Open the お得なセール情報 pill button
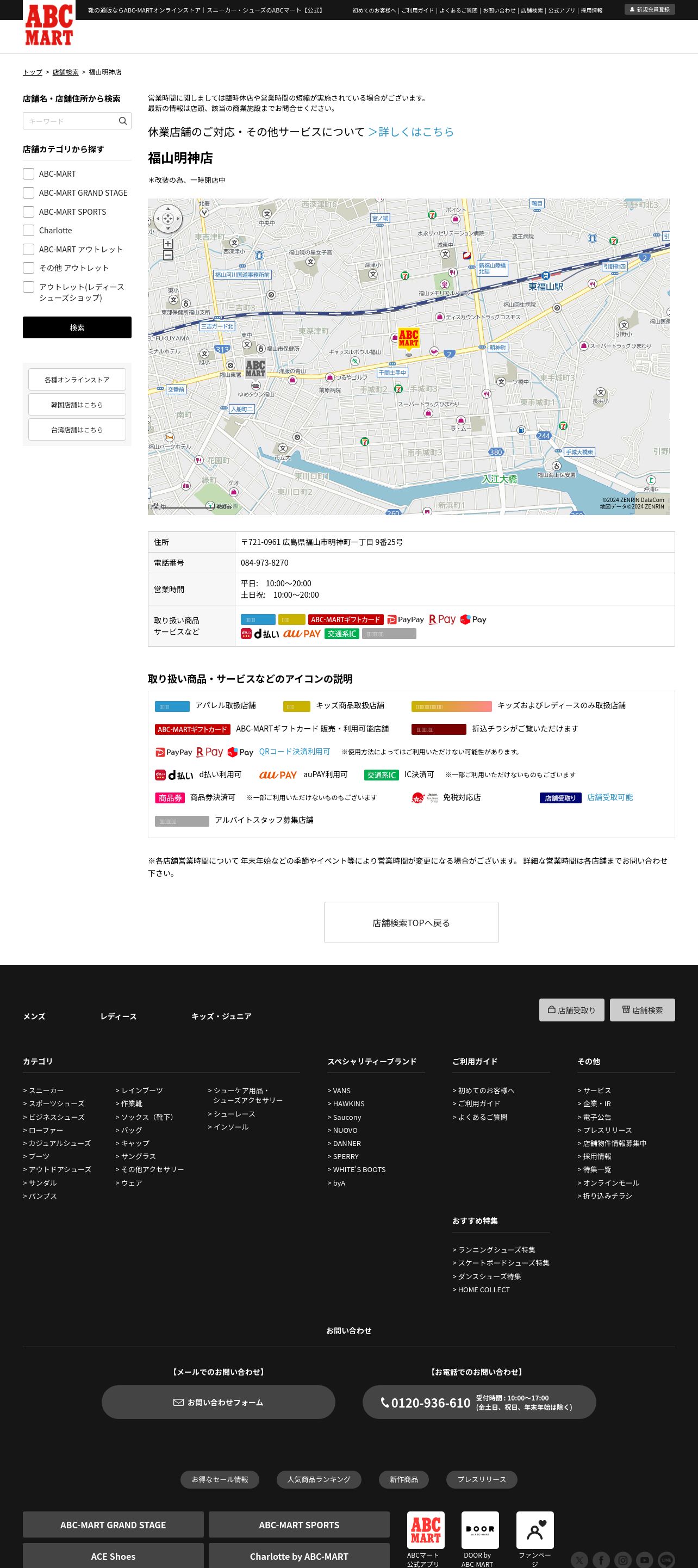This screenshot has width=698, height=1568. click(220, 1479)
